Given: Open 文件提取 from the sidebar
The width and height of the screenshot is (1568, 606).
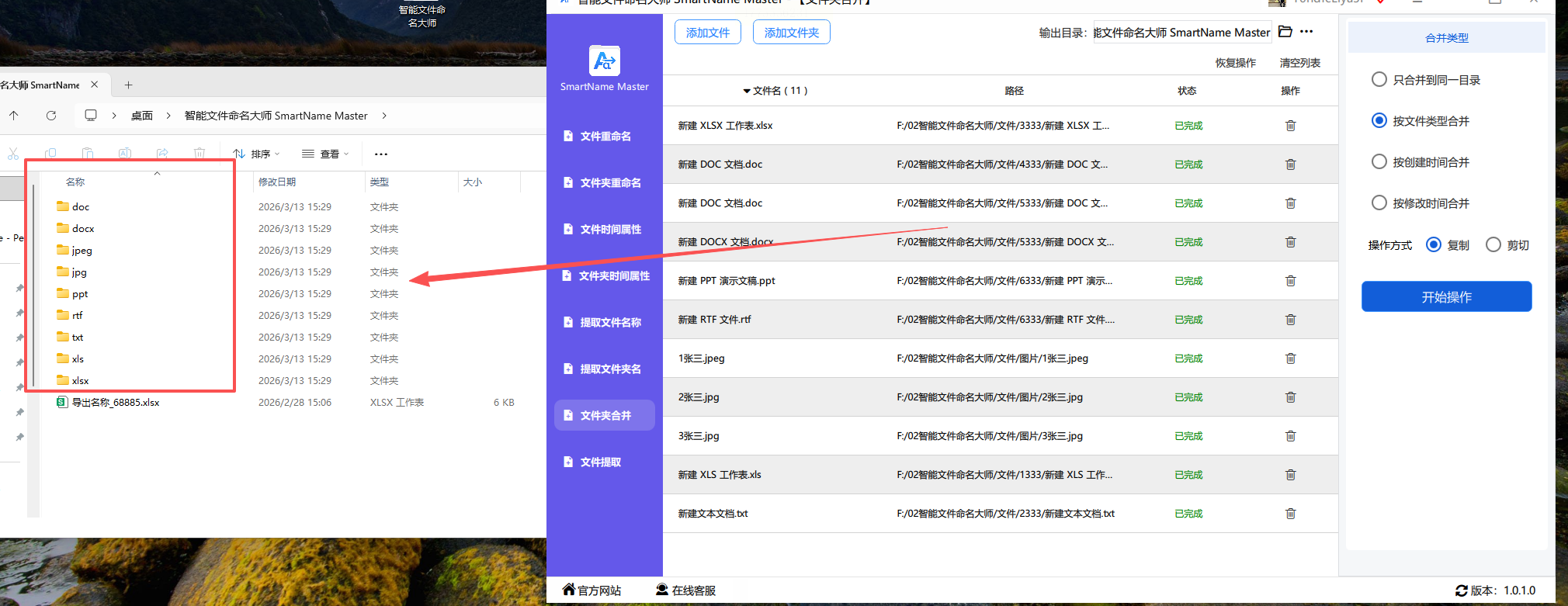Looking at the screenshot, I should [600, 462].
